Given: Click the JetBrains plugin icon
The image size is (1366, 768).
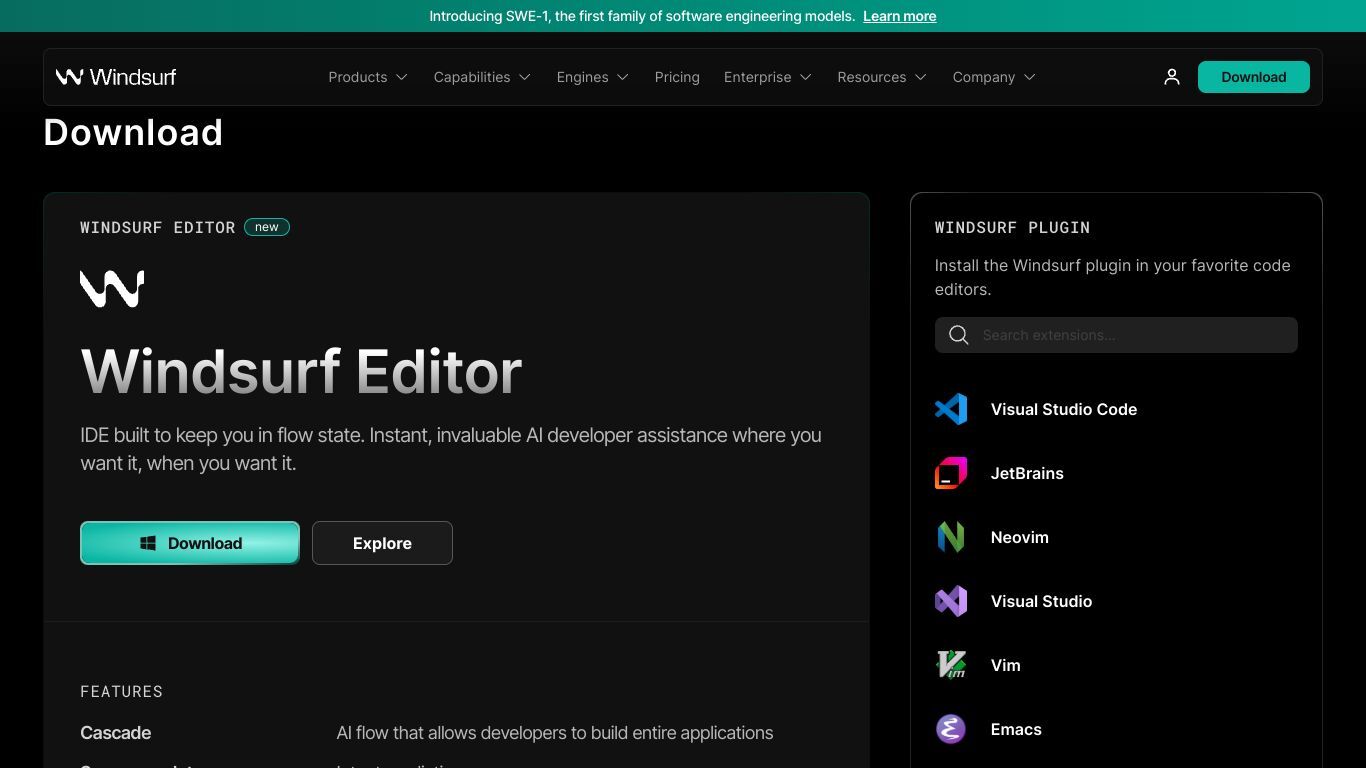Looking at the screenshot, I should click(x=951, y=473).
